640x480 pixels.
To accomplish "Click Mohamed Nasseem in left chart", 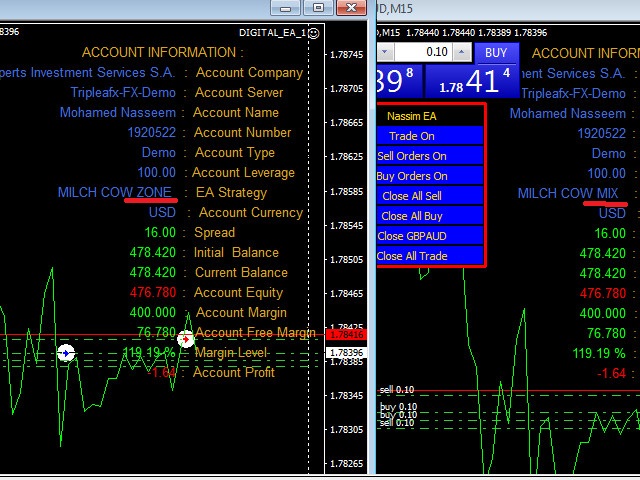I will click(x=118, y=113).
